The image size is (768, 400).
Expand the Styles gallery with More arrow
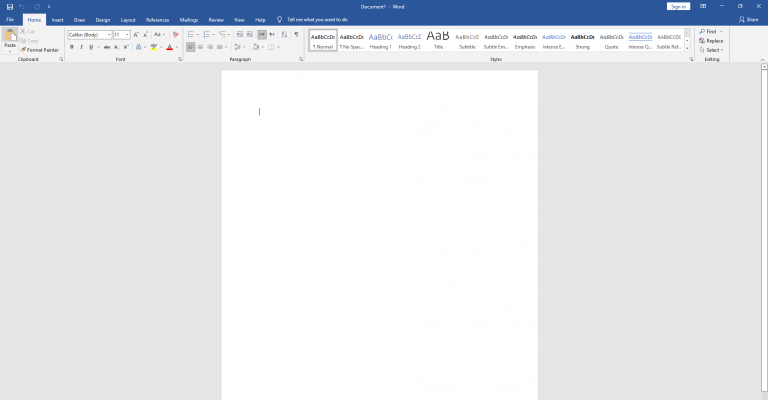click(687, 49)
